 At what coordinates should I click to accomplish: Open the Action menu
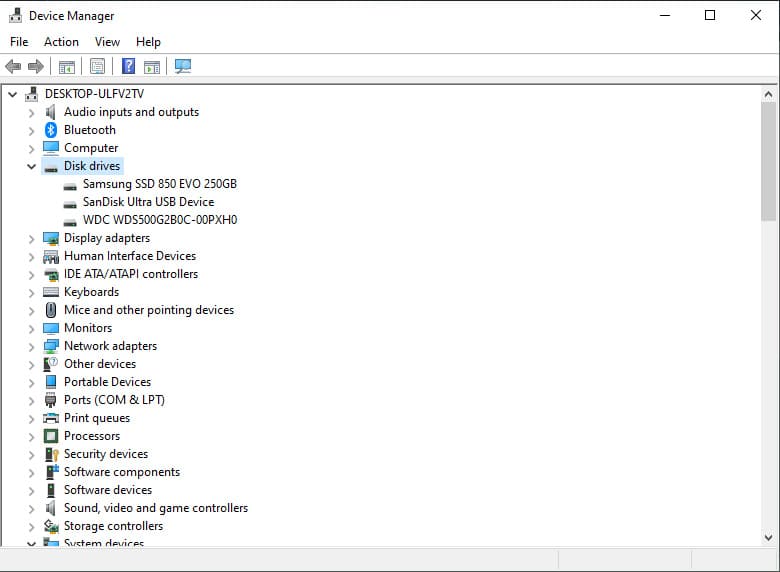pos(61,42)
